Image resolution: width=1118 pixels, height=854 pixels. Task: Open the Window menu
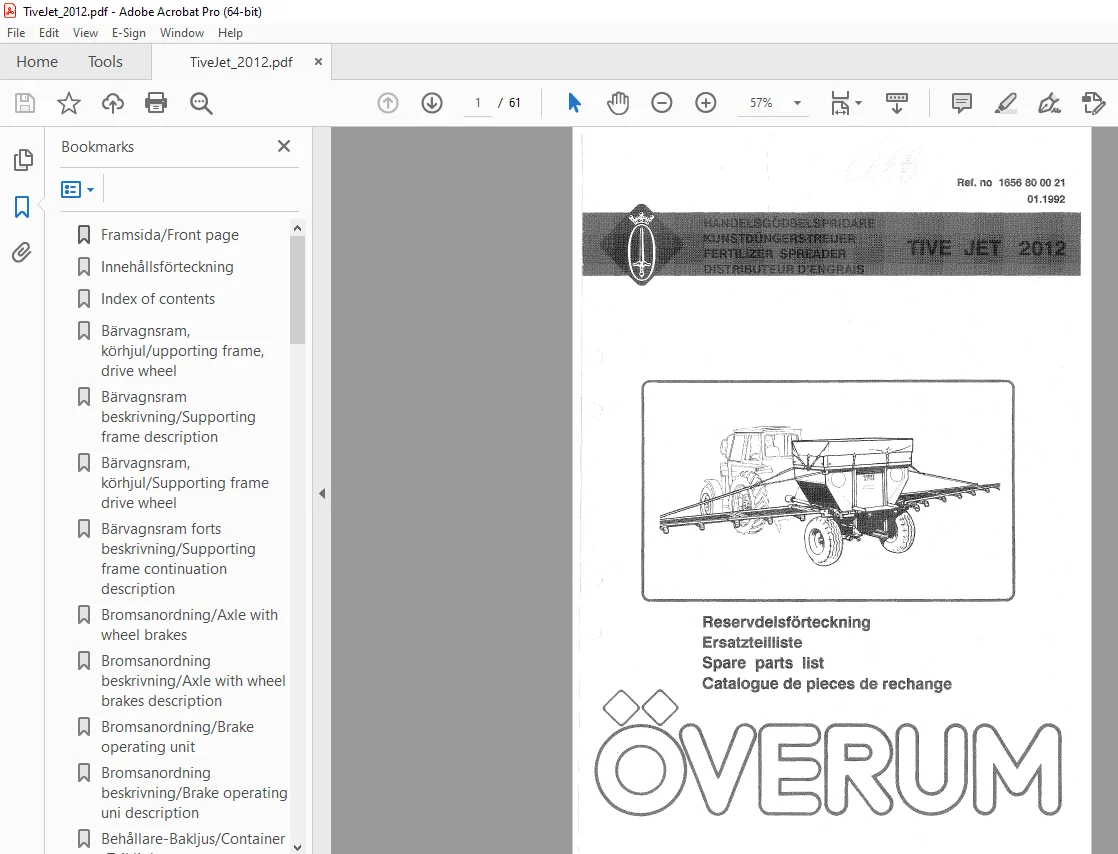(x=182, y=33)
